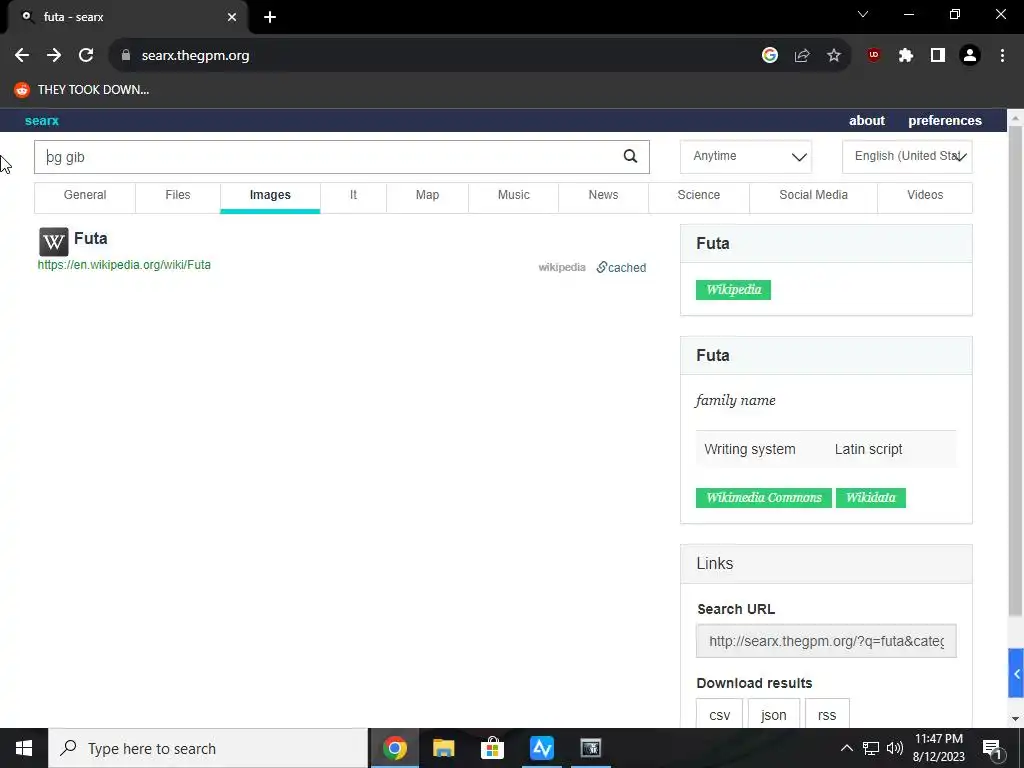Open the cached version link
Viewport: 1024px width, 768px height.
coord(621,268)
